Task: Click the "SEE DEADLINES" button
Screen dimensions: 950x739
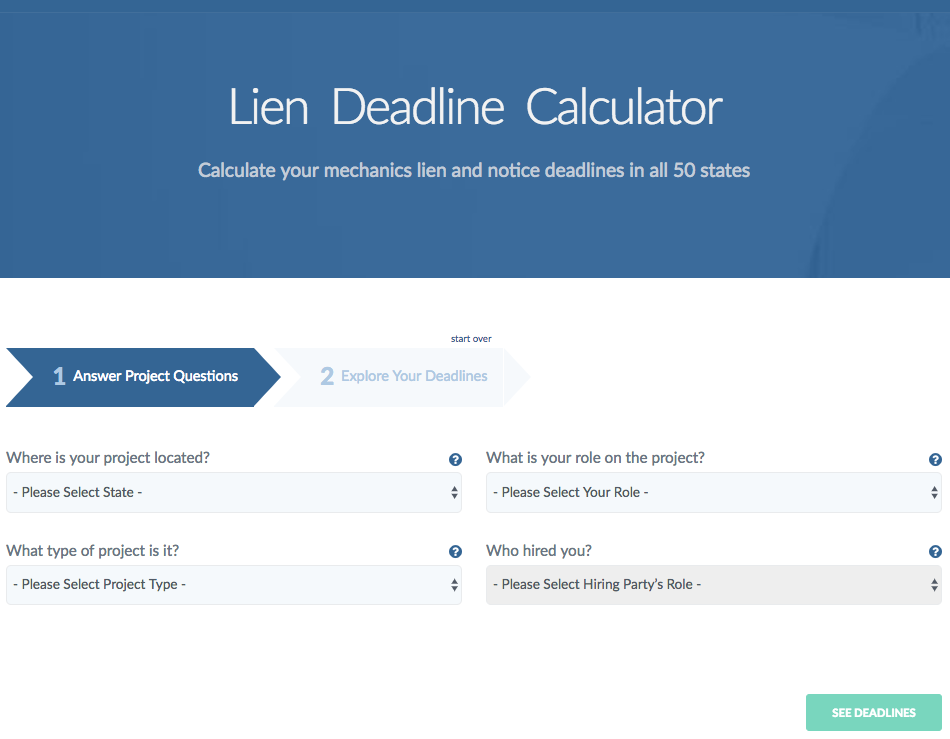Action: 873,712
